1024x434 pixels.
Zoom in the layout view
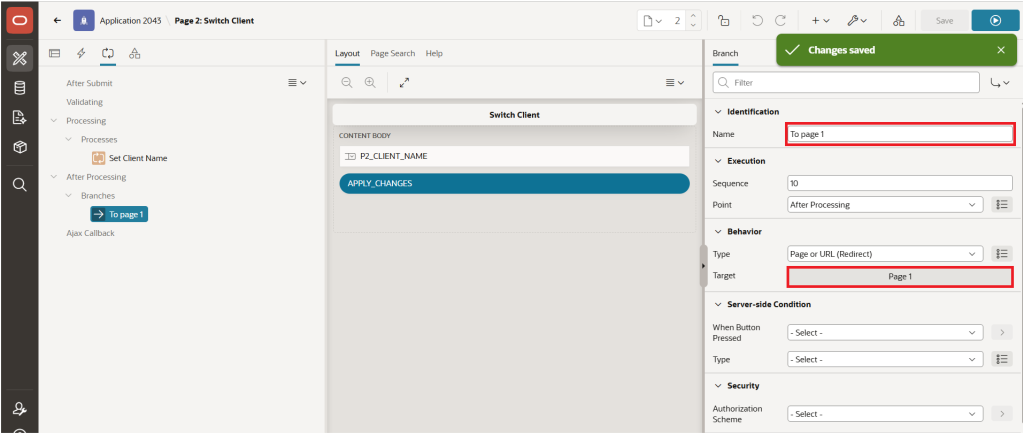pos(370,83)
